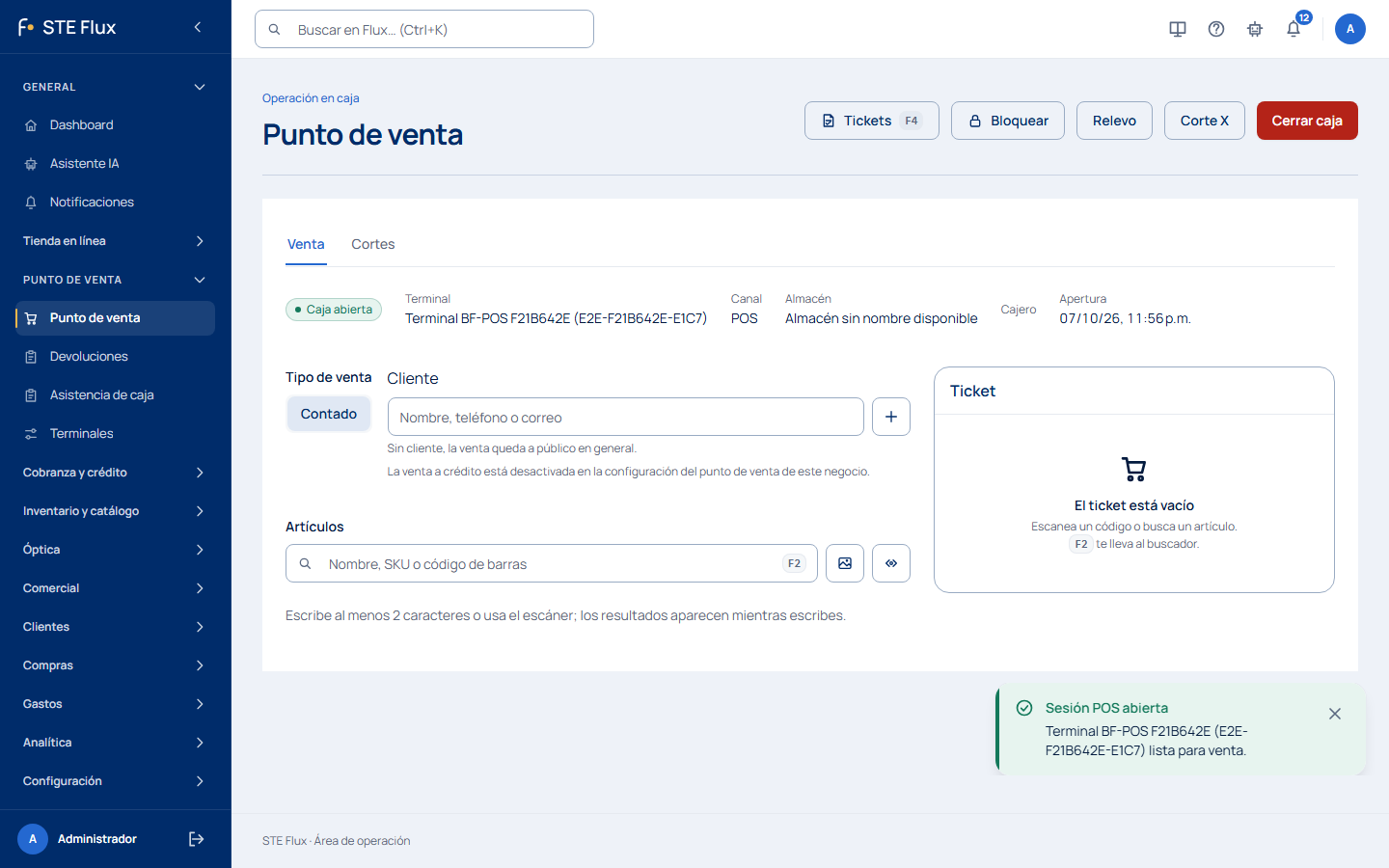
Task: Expand the Gastos sidebar group
Action: 116,704
